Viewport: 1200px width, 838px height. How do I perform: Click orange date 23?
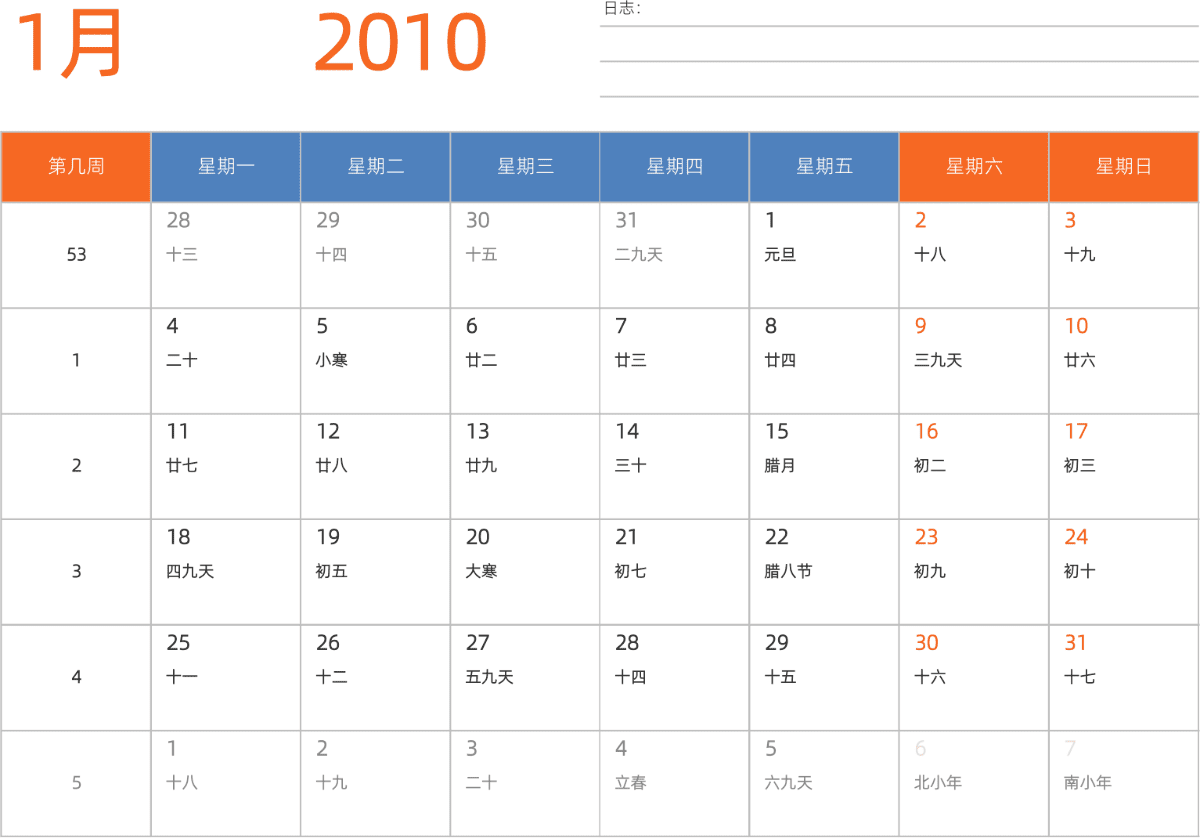927,538
